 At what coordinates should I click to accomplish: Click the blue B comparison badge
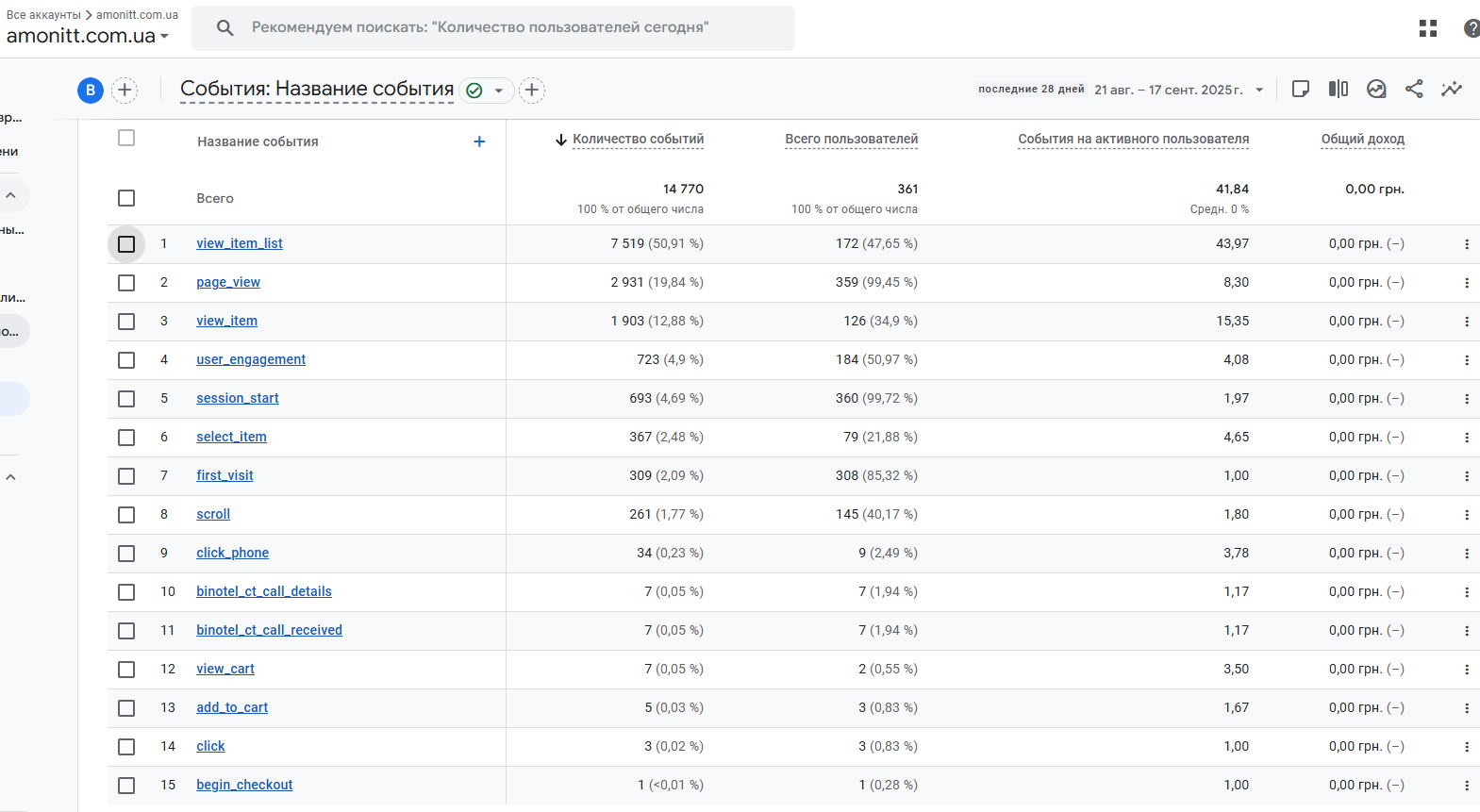click(91, 91)
